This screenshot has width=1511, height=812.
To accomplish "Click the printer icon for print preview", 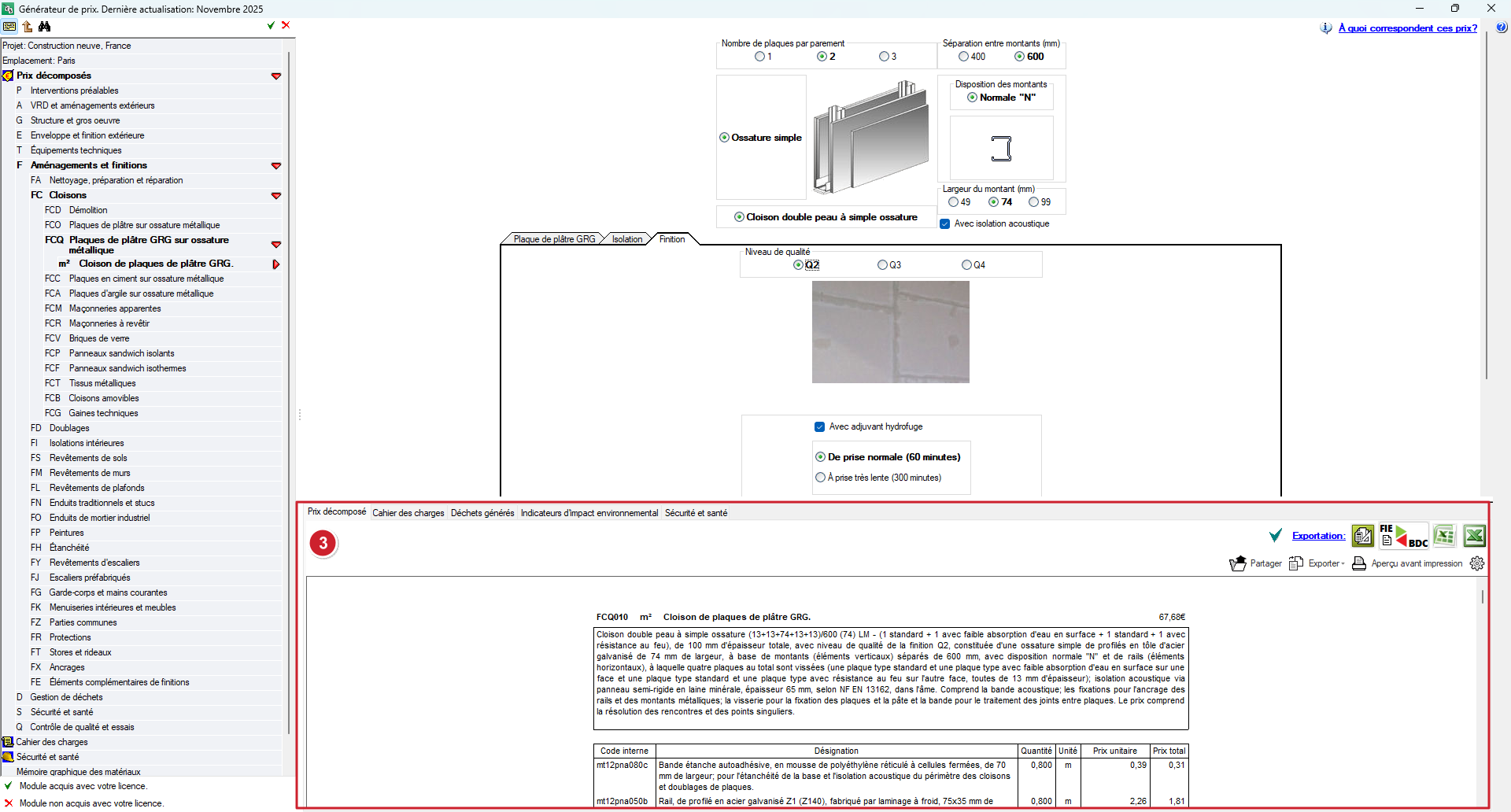I will (1359, 563).
